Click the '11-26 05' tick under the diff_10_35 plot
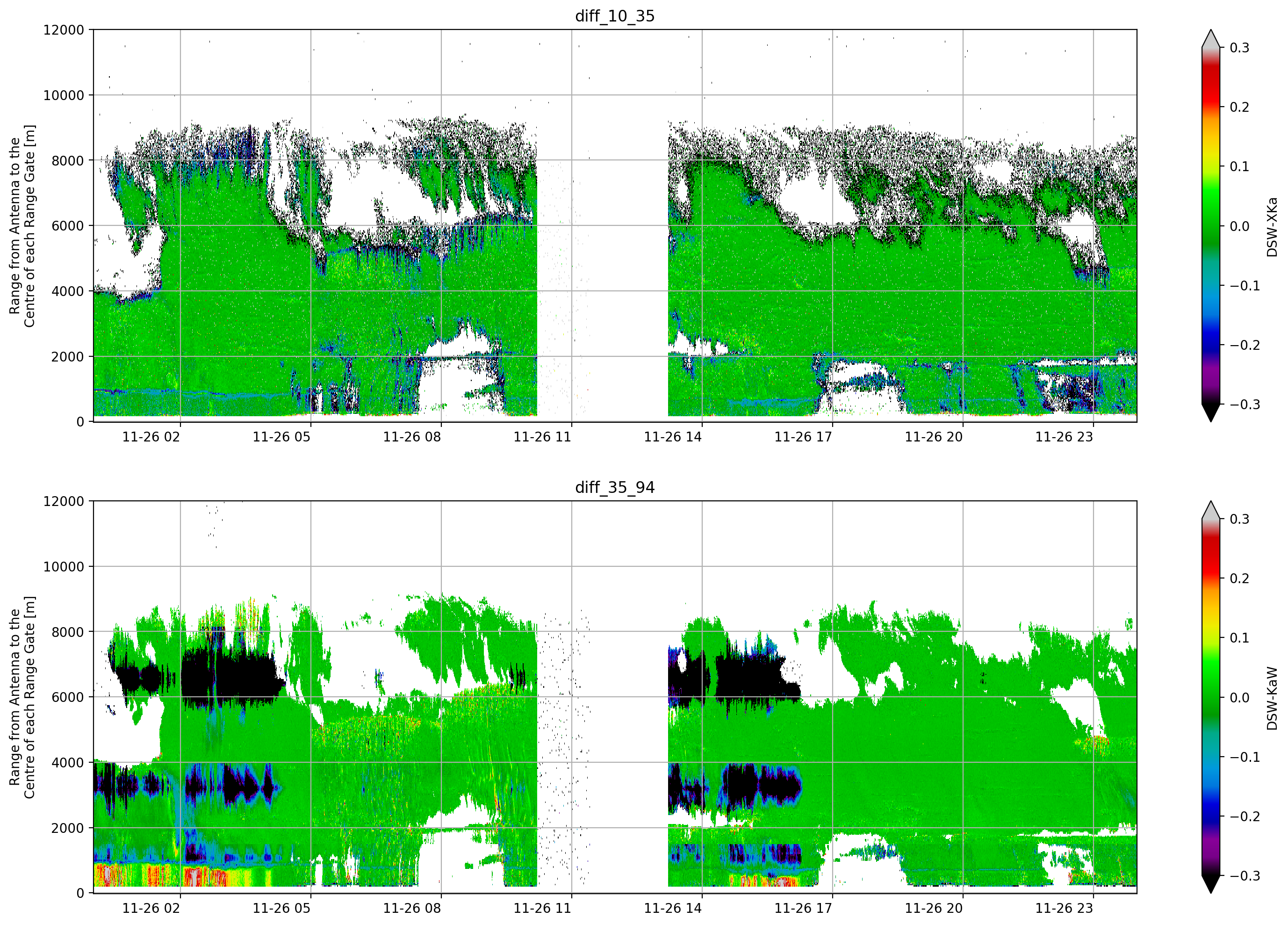Image resolution: width=1288 pixels, height=925 pixels. tap(282, 437)
